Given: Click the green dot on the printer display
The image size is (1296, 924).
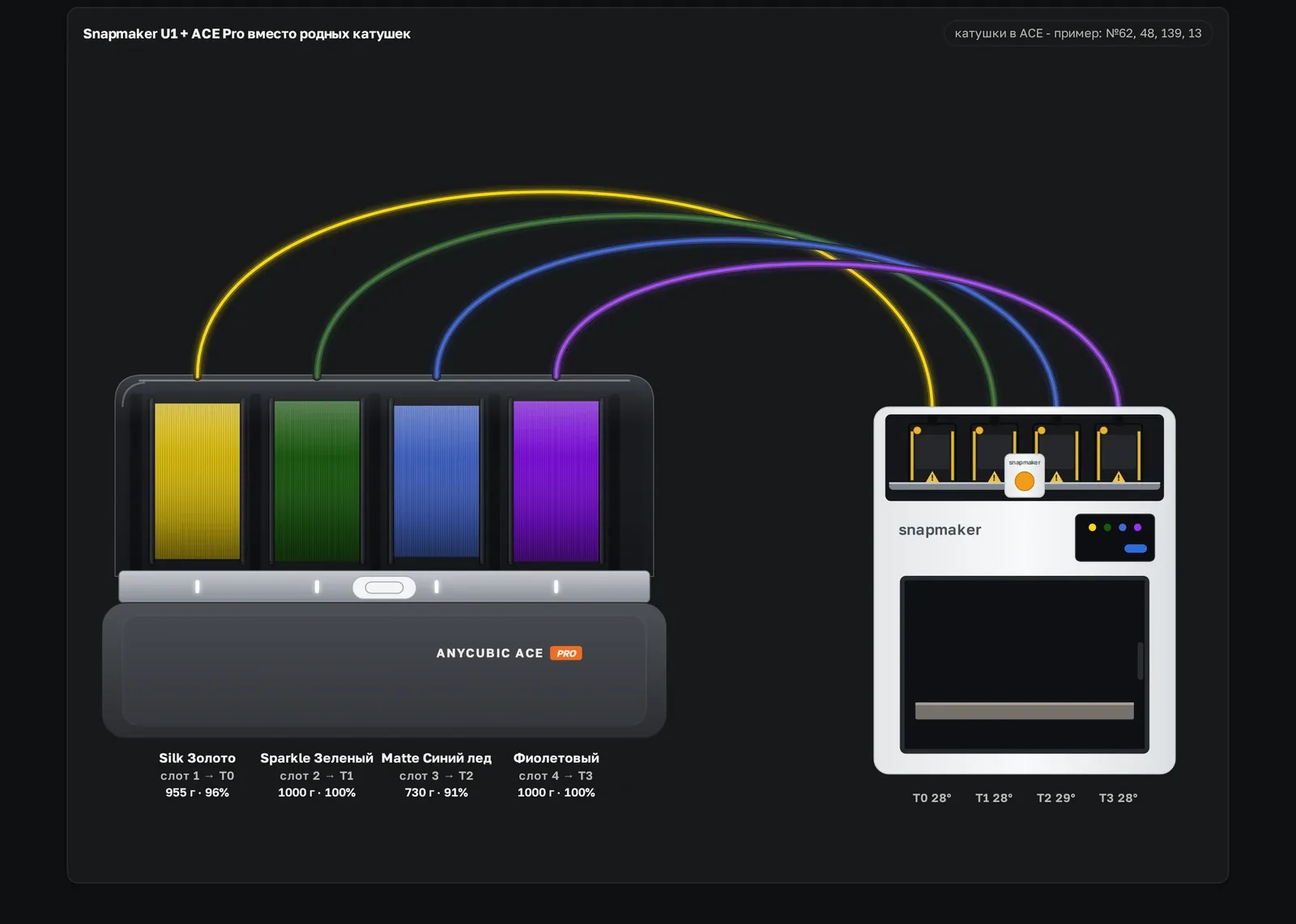Looking at the screenshot, I should 1107,527.
